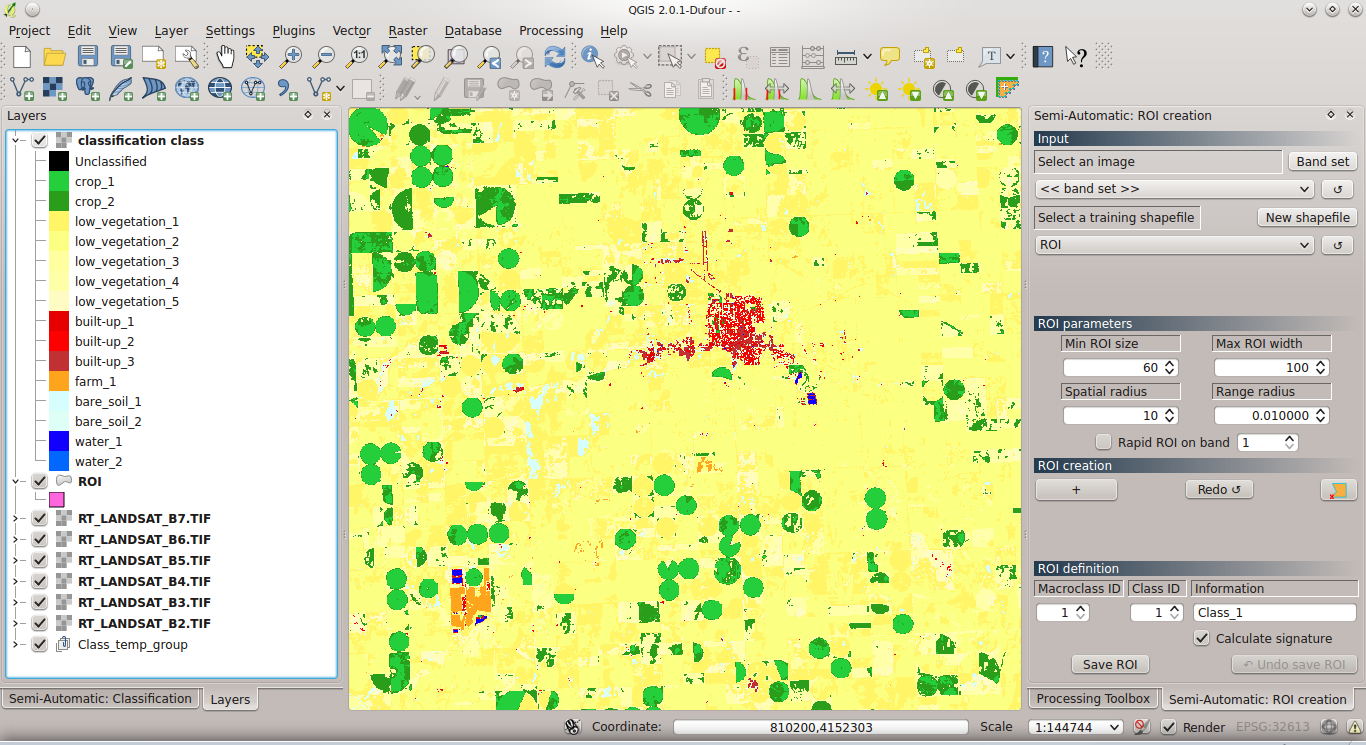The image size is (1366, 745).
Task: Click the crop_1 green color swatch
Action: 58,181
